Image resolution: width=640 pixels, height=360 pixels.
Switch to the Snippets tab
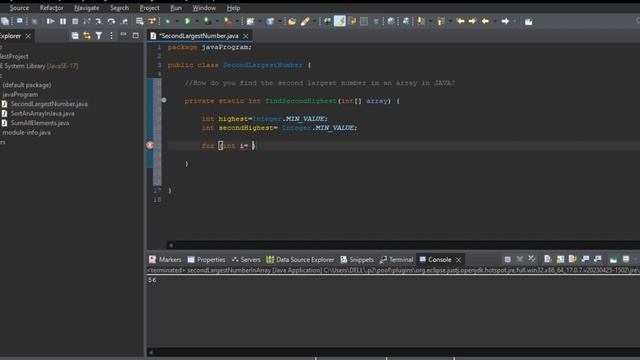(357, 260)
